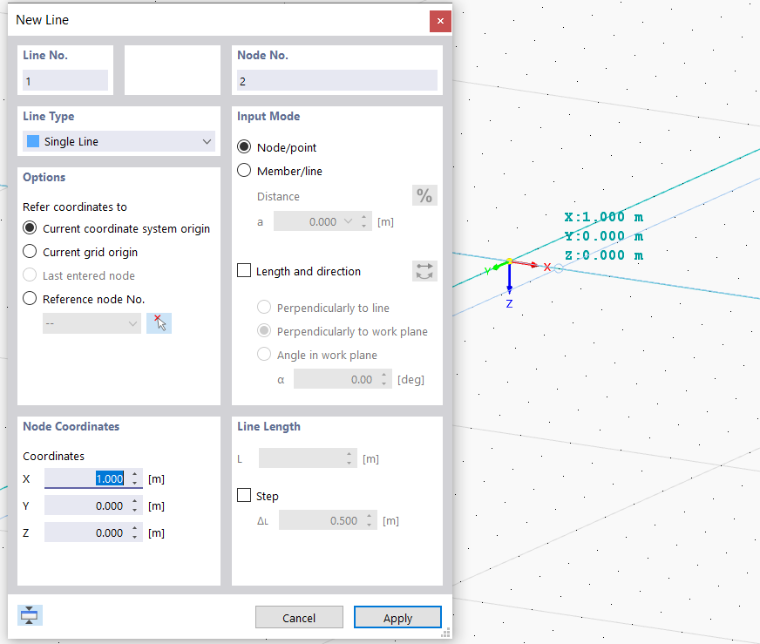Decrease Y coordinate with stepper arrow
This screenshot has height=644, width=760.
(x=135, y=511)
